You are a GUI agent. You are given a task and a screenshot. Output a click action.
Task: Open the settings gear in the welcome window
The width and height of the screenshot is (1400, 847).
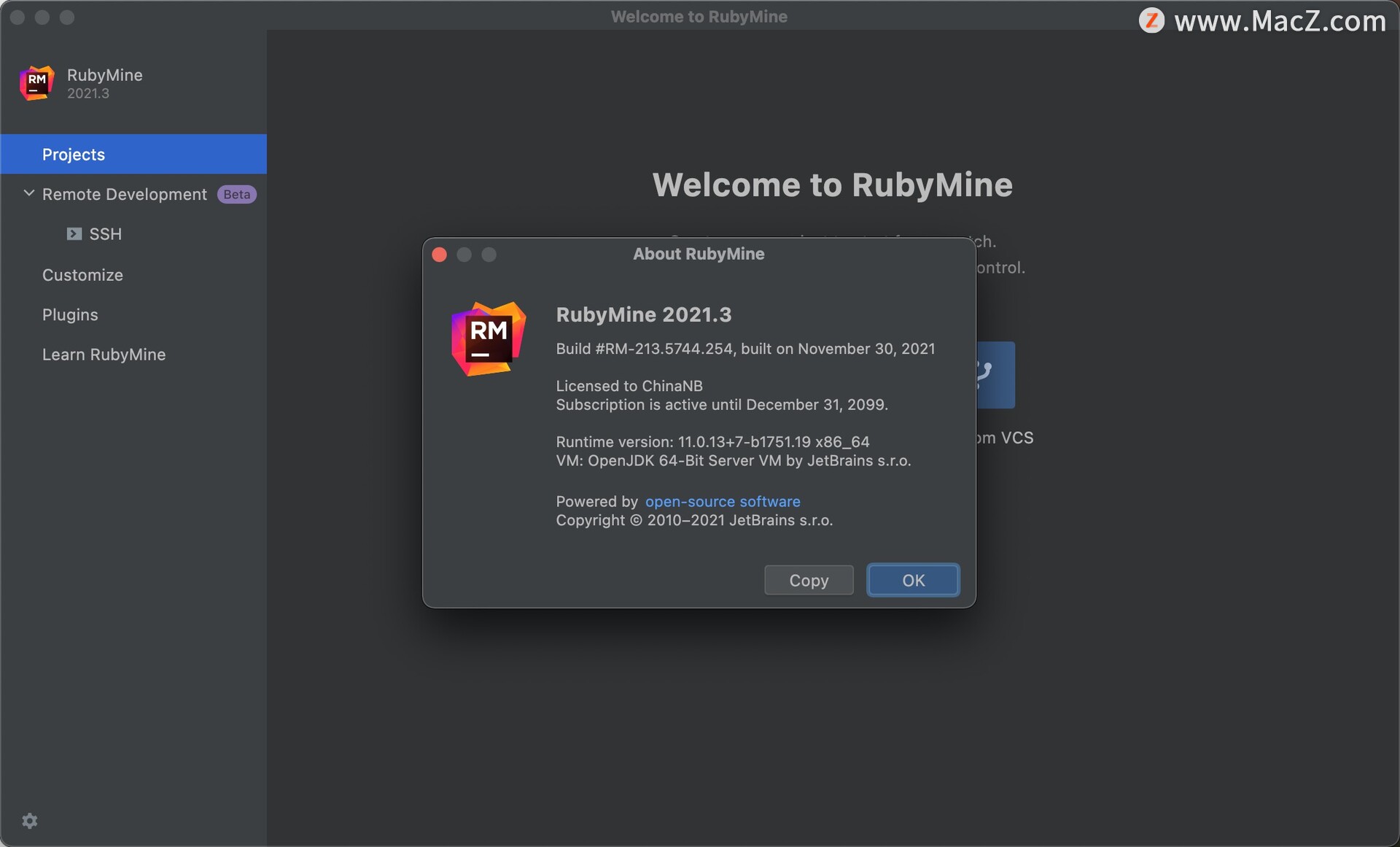coord(30,821)
